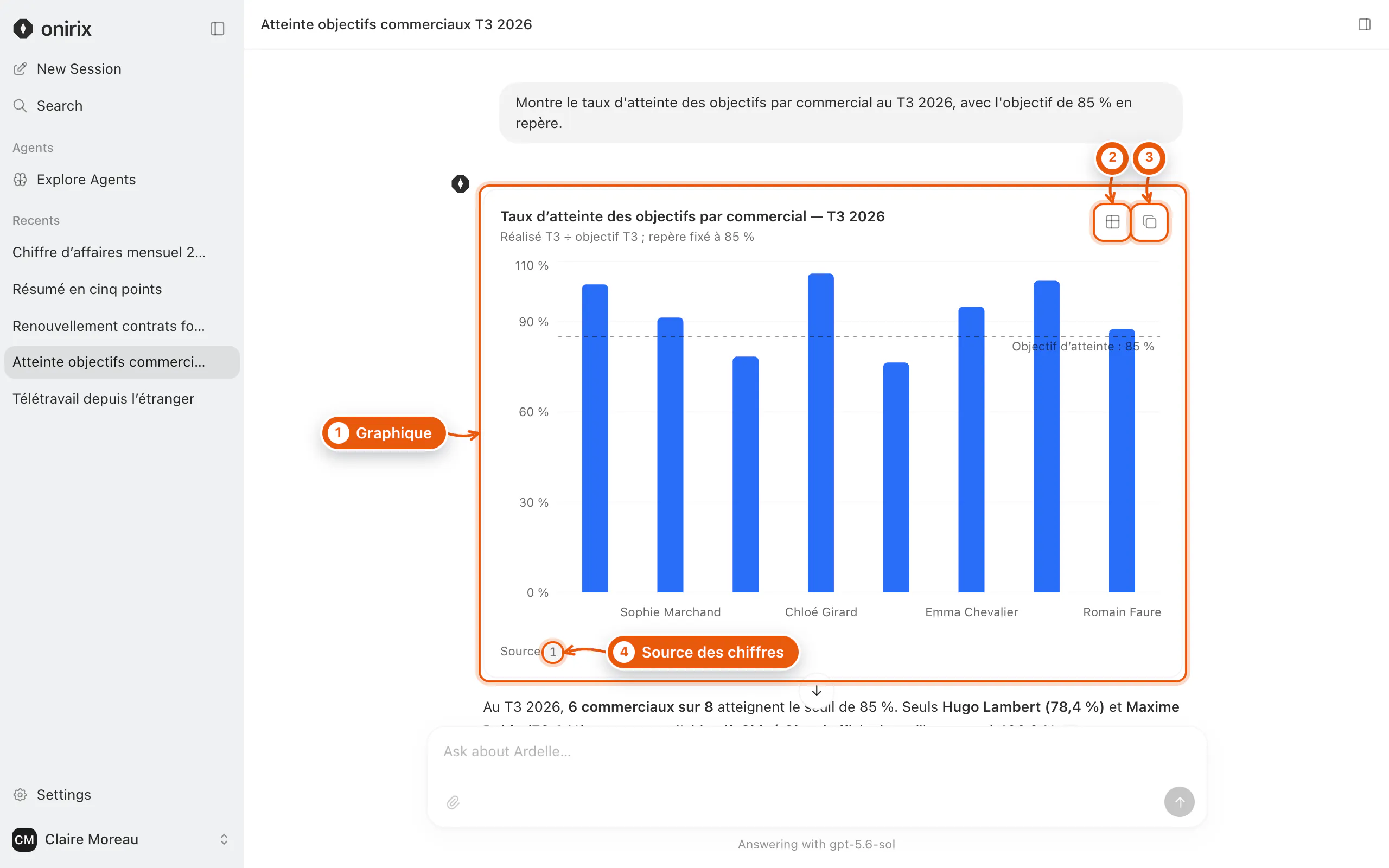The height and width of the screenshot is (868, 1389).
Task: Click the 'Réalisé T3 ÷ objectif T3' subtitle
Action: (x=627, y=237)
